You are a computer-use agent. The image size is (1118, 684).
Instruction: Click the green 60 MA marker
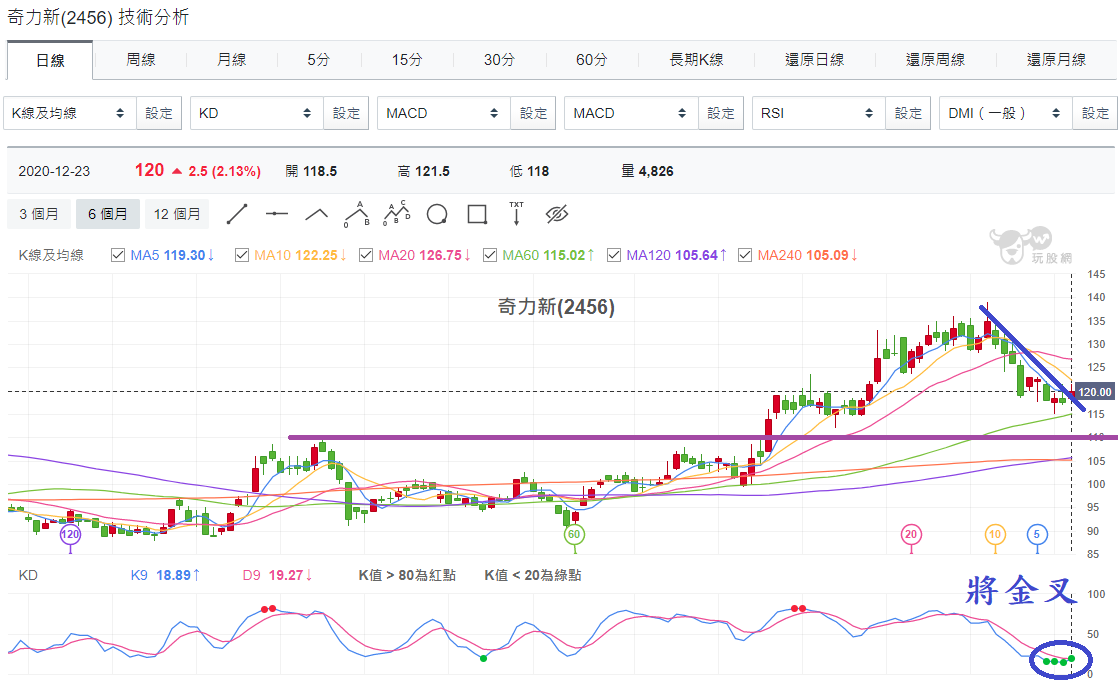(x=575, y=534)
